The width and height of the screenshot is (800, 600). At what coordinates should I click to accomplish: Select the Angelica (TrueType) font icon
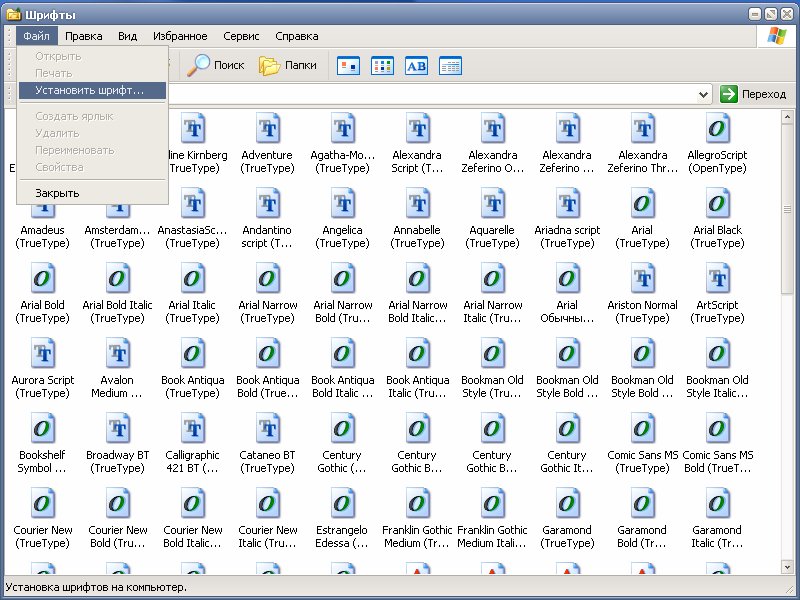(342, 203)
